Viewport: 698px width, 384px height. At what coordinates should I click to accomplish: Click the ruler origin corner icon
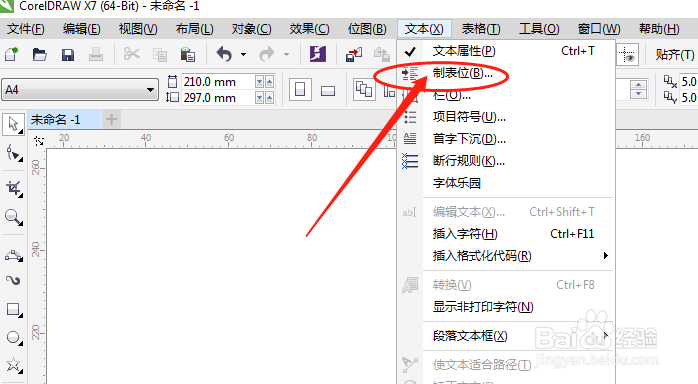pos(39,141)
